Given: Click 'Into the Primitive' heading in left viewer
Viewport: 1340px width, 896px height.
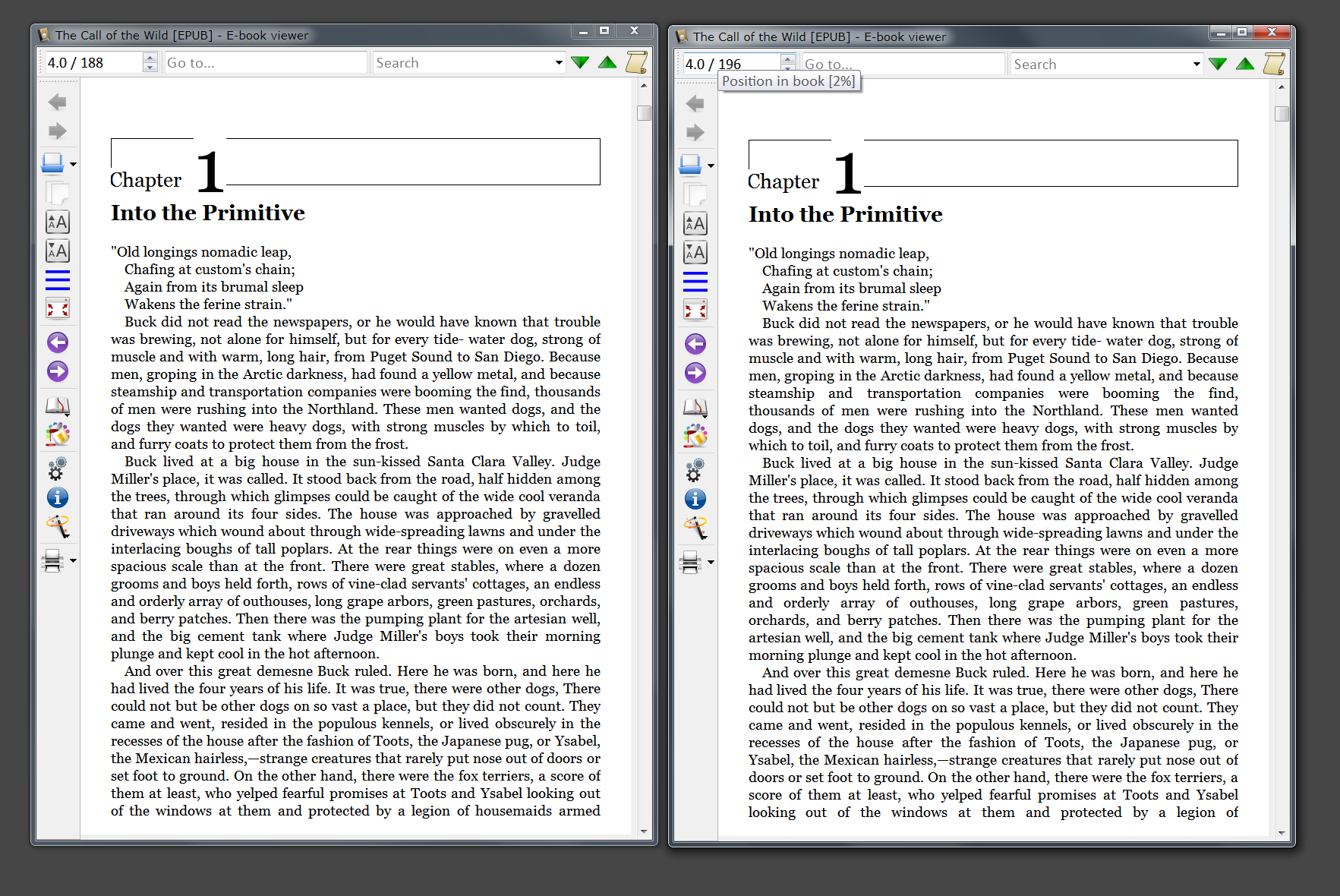Looking at the screenshot, I should [208, 213].
